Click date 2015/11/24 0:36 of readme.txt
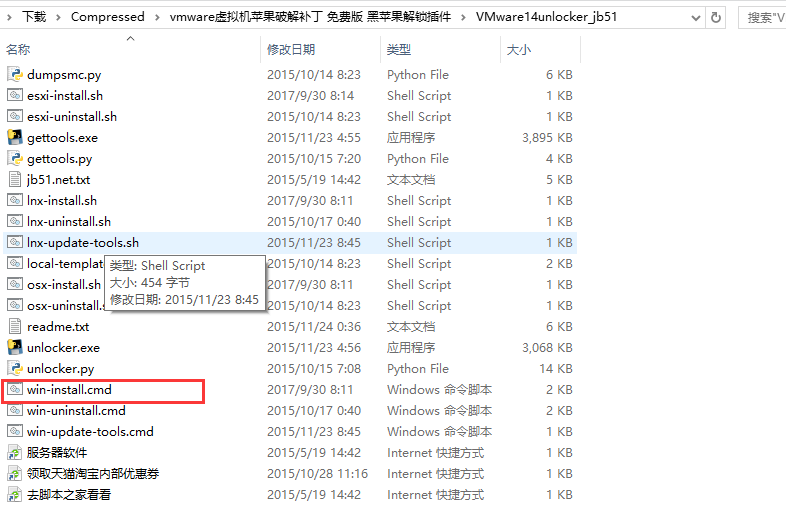Screen dimensions: 786x521 coord(314,327)
